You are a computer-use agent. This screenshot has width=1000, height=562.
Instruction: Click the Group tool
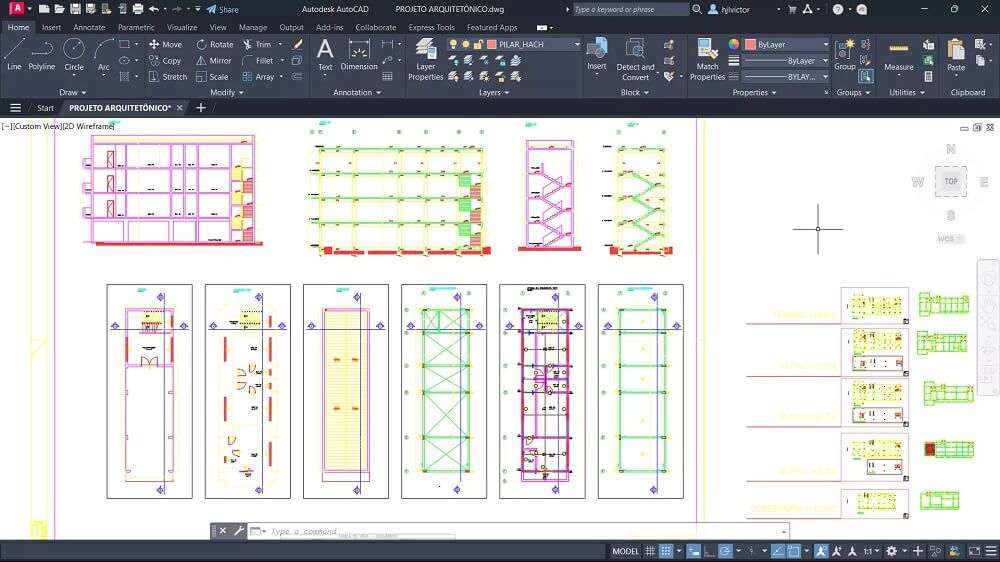tap(844, 55)
